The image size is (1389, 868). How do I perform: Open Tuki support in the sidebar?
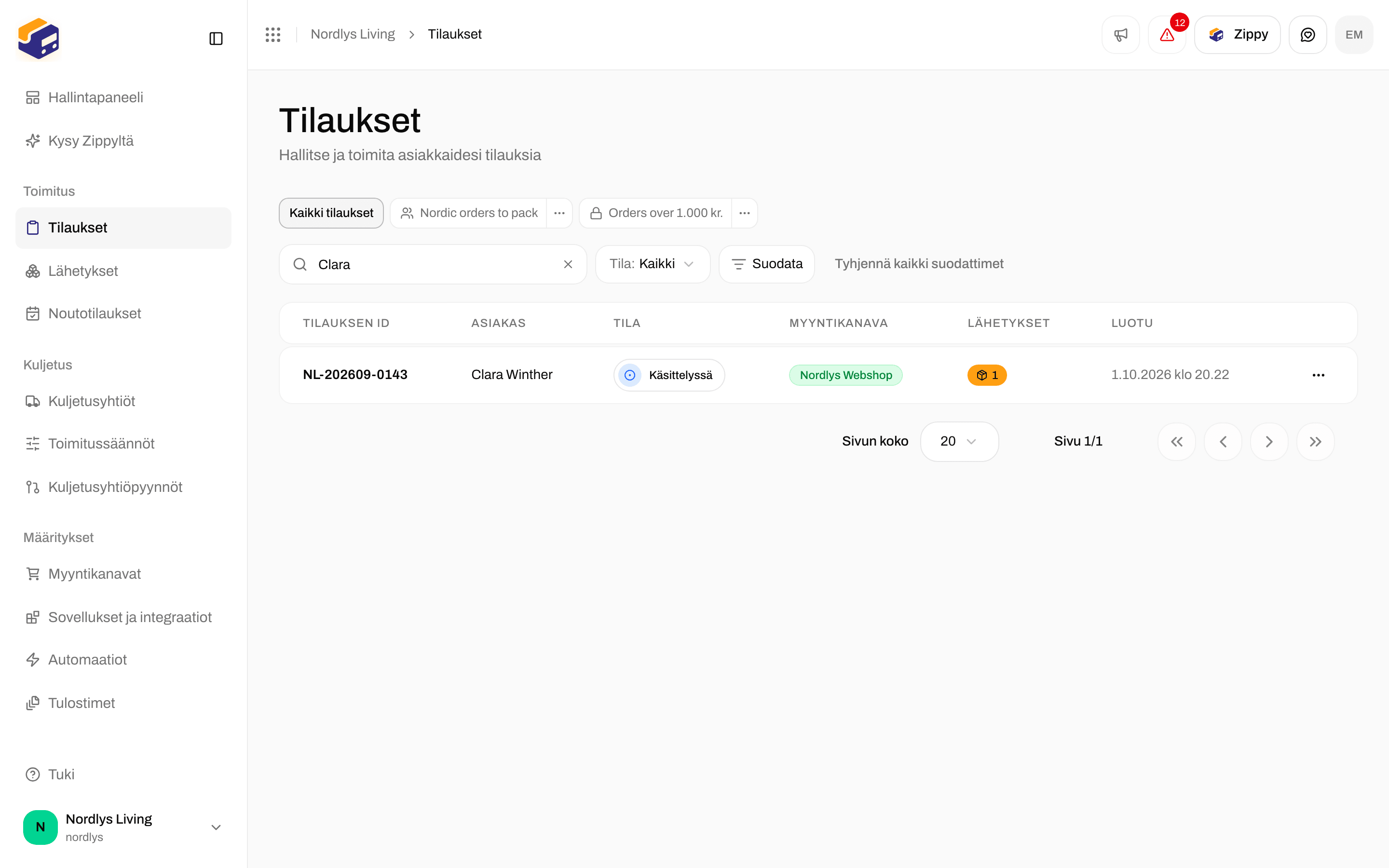[123, 774]
